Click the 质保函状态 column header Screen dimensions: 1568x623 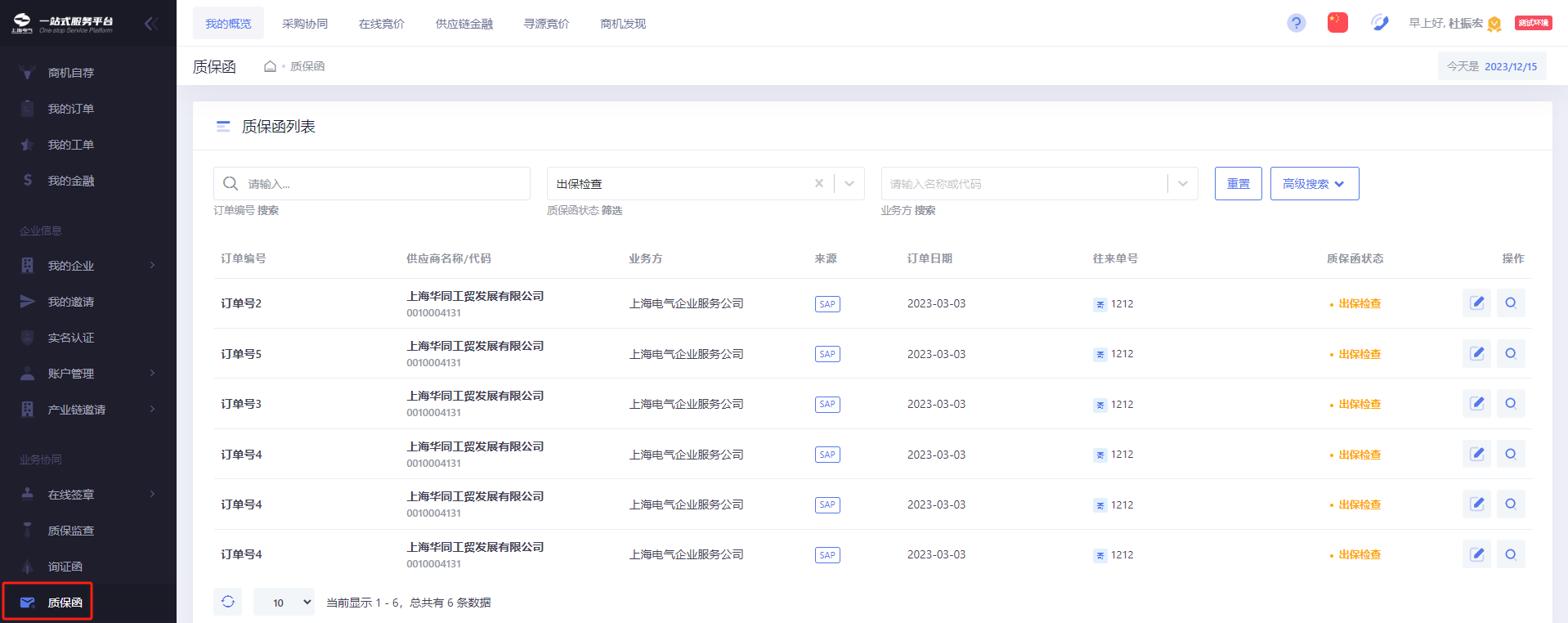[x=1355, y=258]
